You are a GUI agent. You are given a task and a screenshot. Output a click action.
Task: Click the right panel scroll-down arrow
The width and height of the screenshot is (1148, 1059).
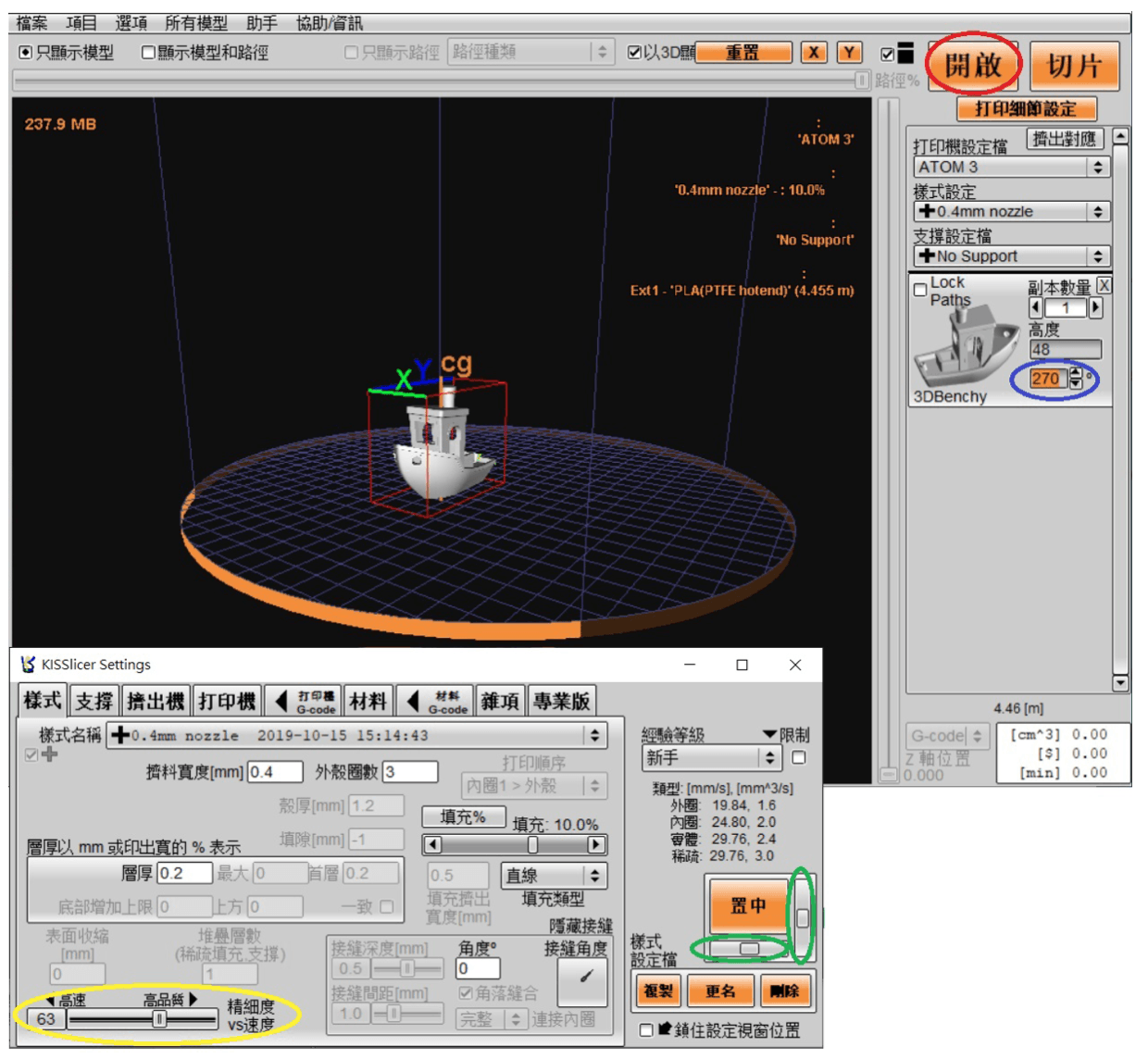click(1120, 683)
